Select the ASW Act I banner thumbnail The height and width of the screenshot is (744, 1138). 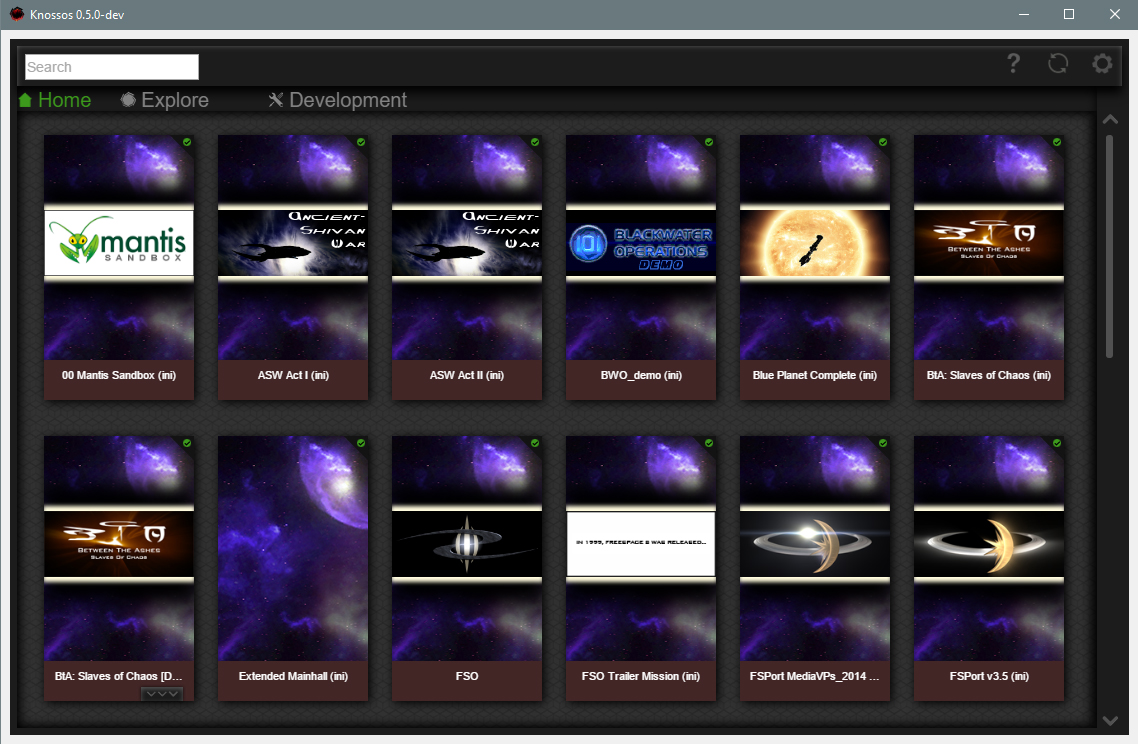[x=293, y=243]
